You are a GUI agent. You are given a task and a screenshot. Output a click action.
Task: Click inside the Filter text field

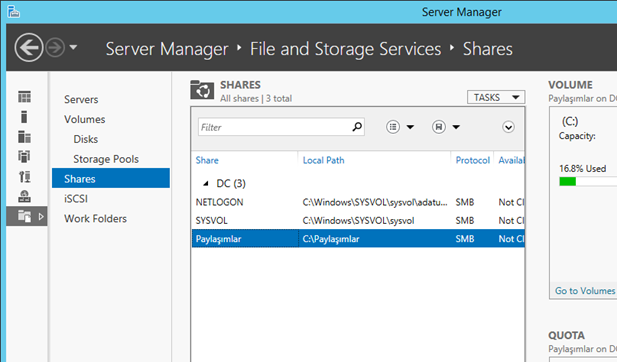pos(275,127)
